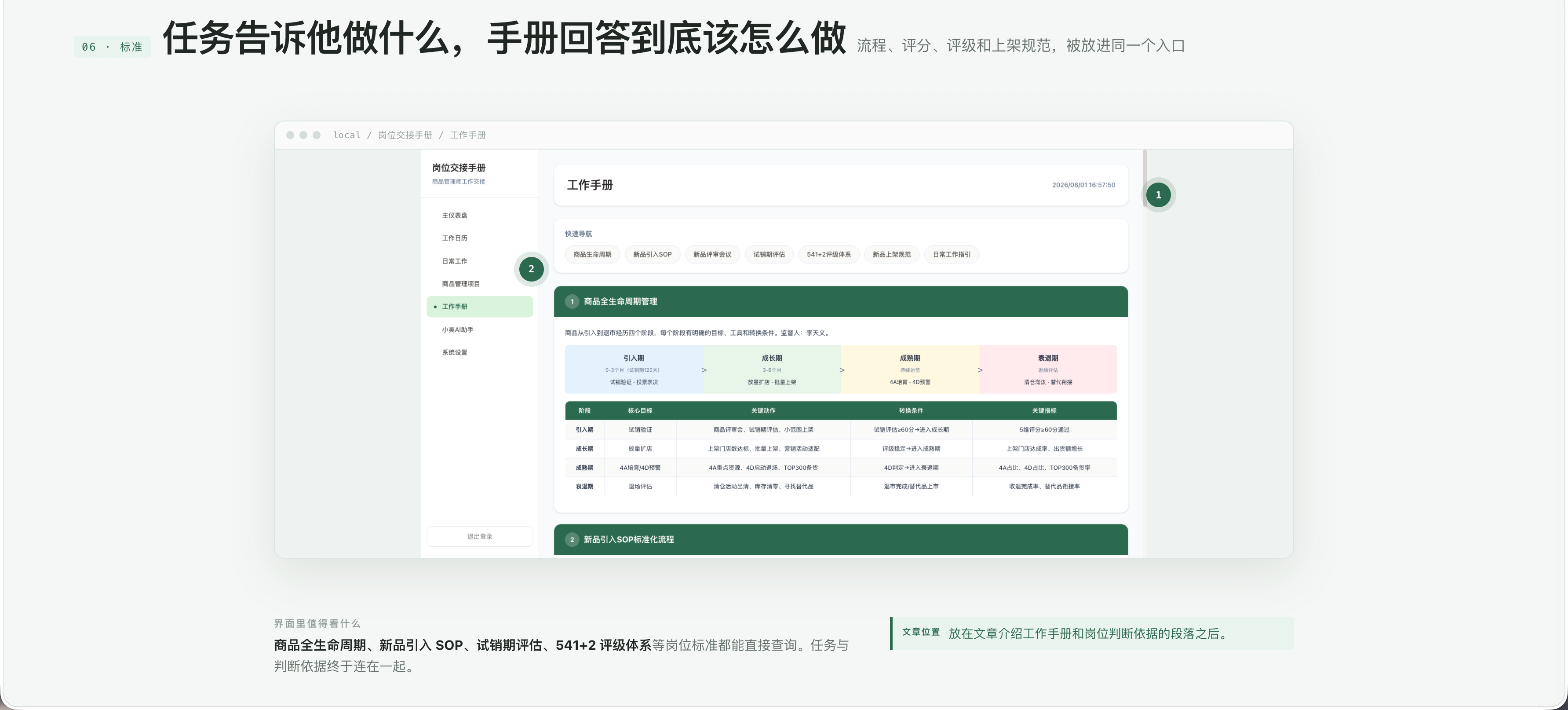
Task: Click cell 5维评分≥60分通过
Action: 1044,430
